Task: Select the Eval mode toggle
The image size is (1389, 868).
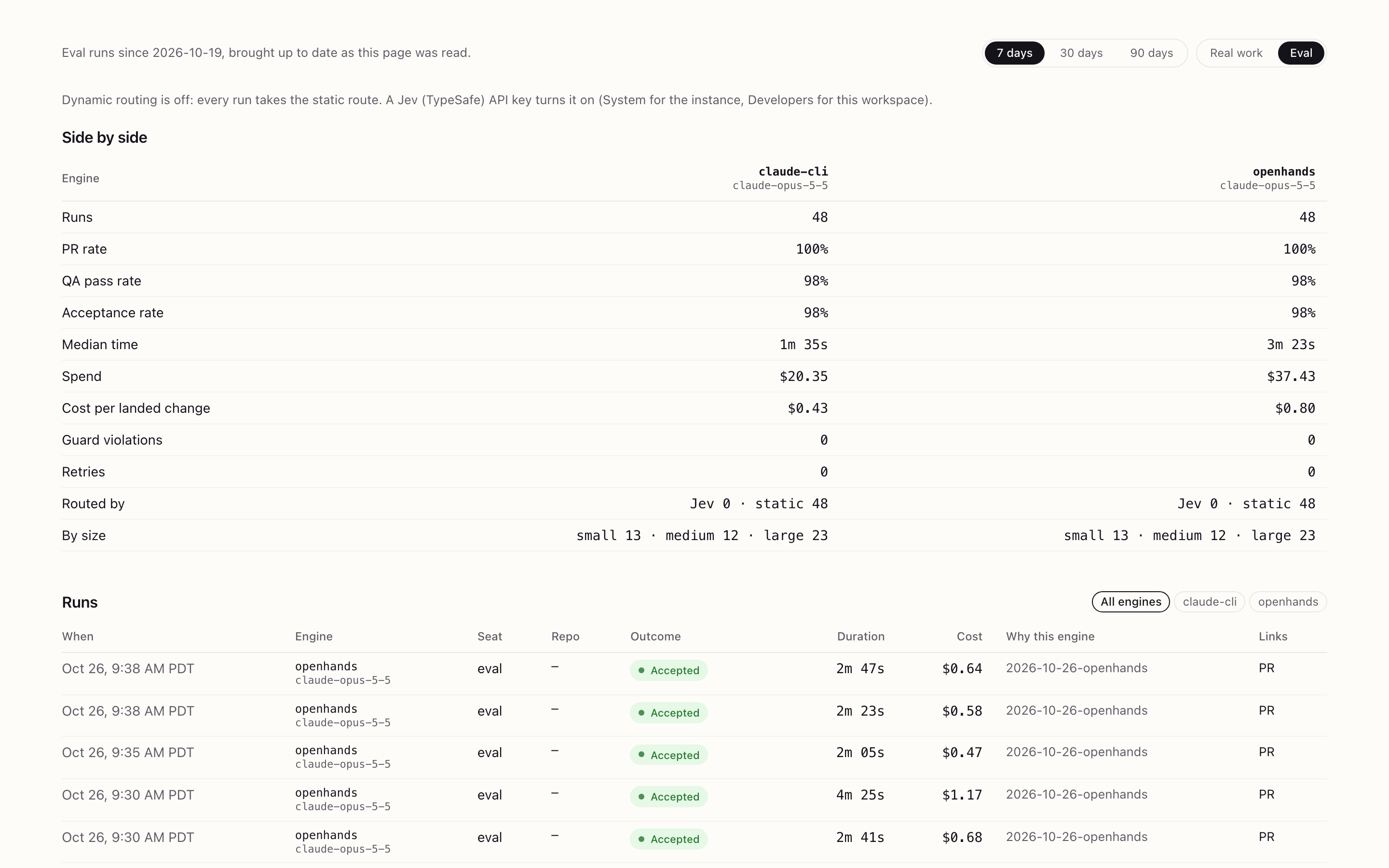Action: click(x=1301, y=53)
